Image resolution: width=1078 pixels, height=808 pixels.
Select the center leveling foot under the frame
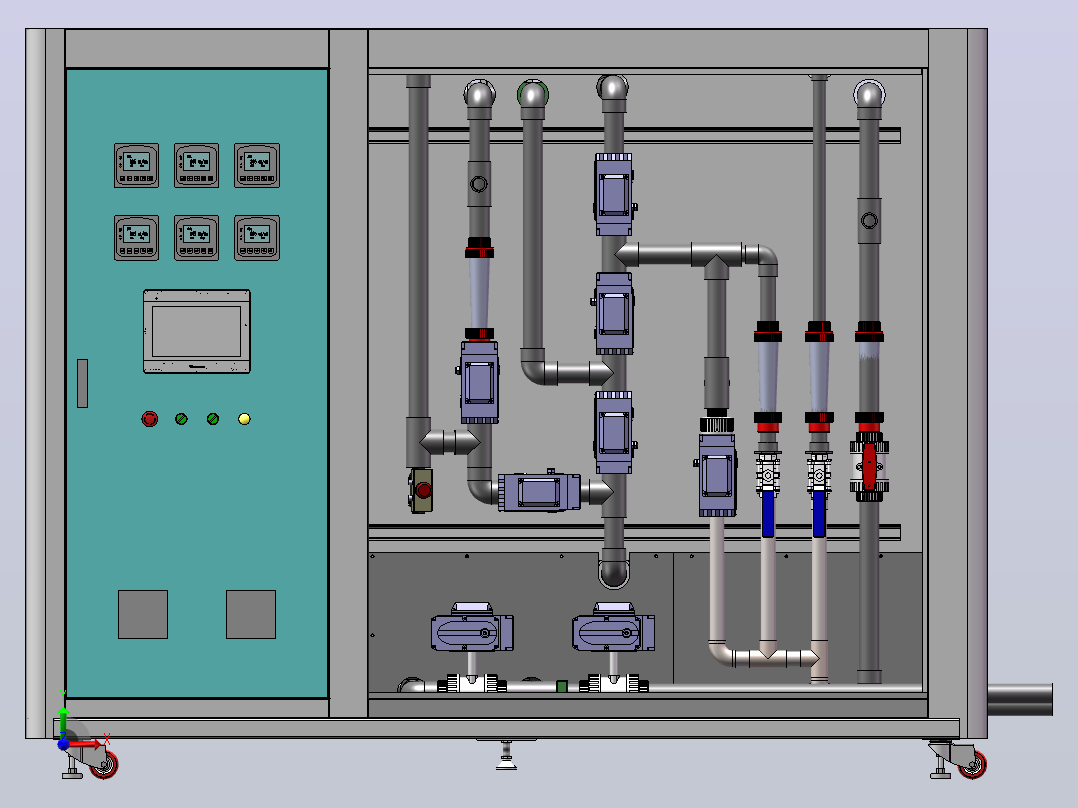(x=506, y=754)
